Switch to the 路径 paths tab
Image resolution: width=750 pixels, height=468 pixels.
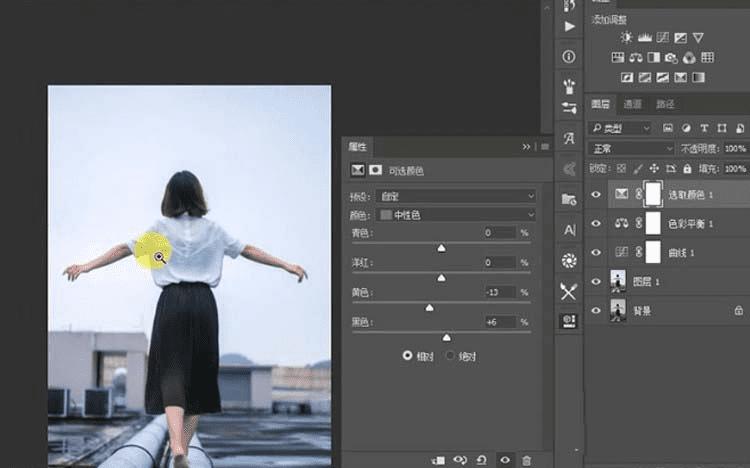[x=665, y=104]
